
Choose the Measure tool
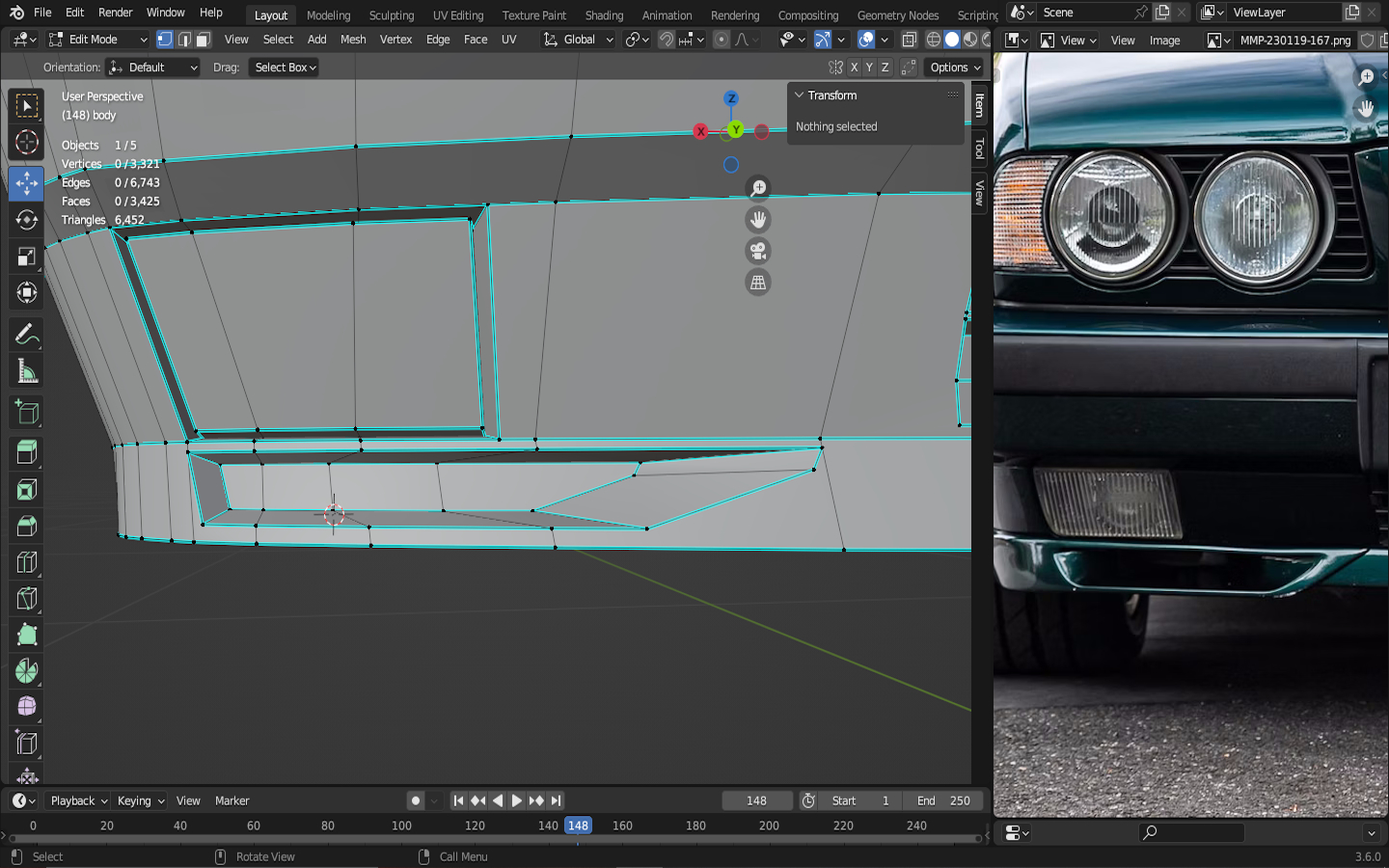pos(27,372)
